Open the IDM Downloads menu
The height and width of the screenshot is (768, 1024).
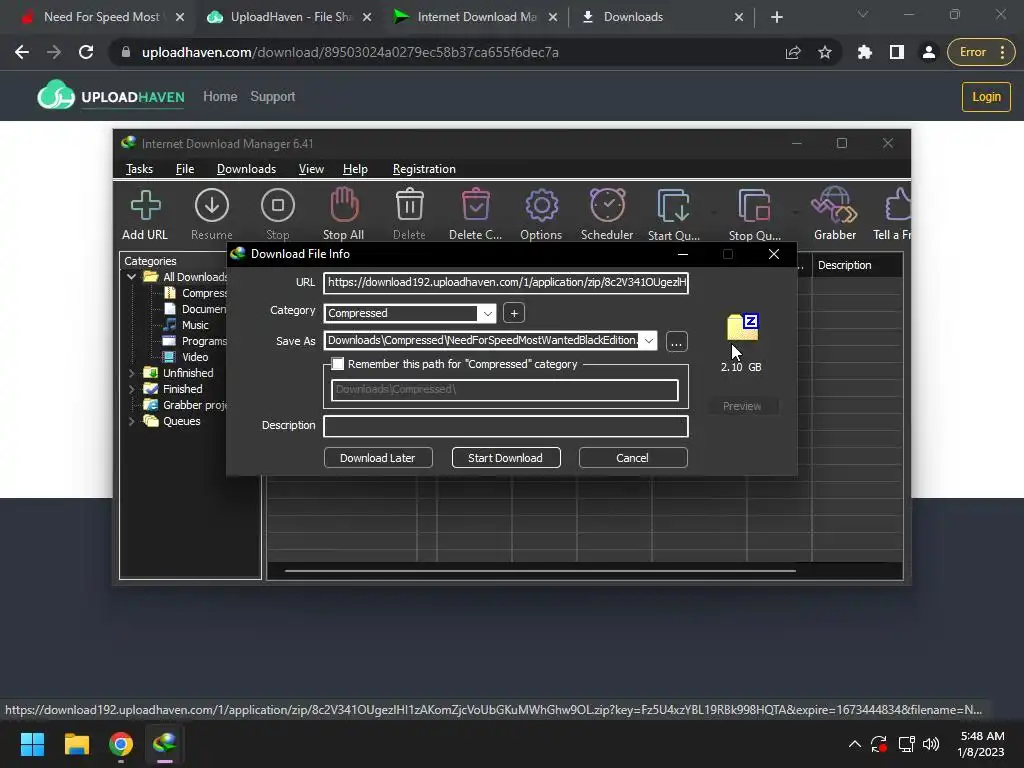(246, 169)
